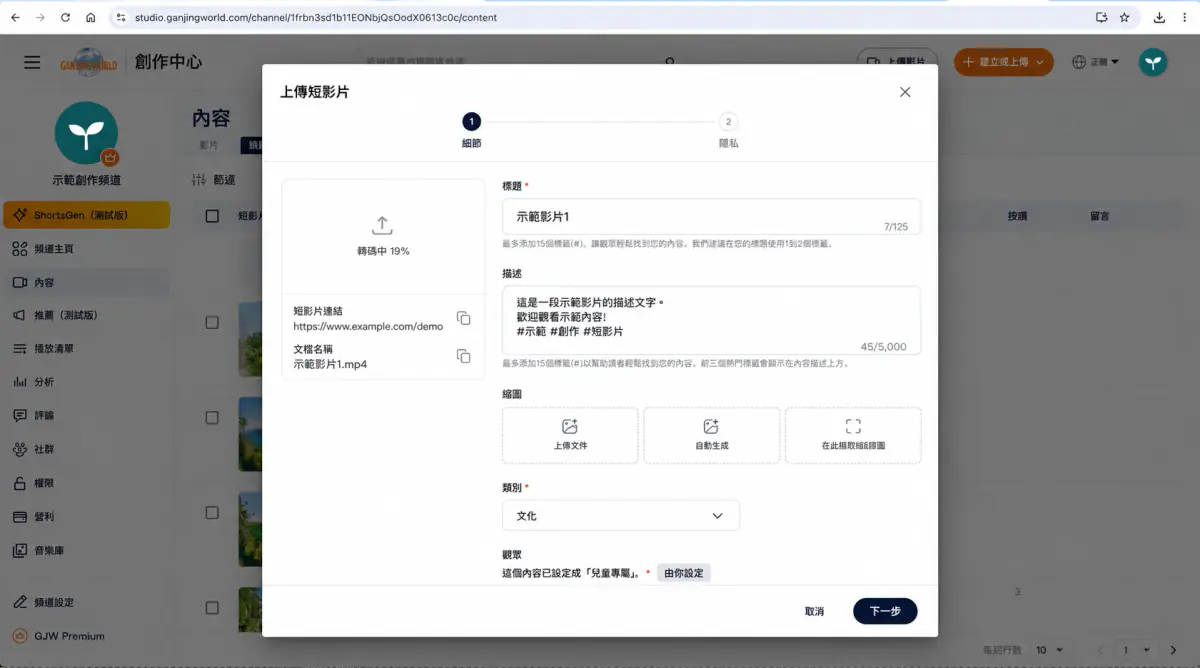Click the upload arrow icon above 轉碼中
Screen dimensions: 1200x668
point(383,225)
